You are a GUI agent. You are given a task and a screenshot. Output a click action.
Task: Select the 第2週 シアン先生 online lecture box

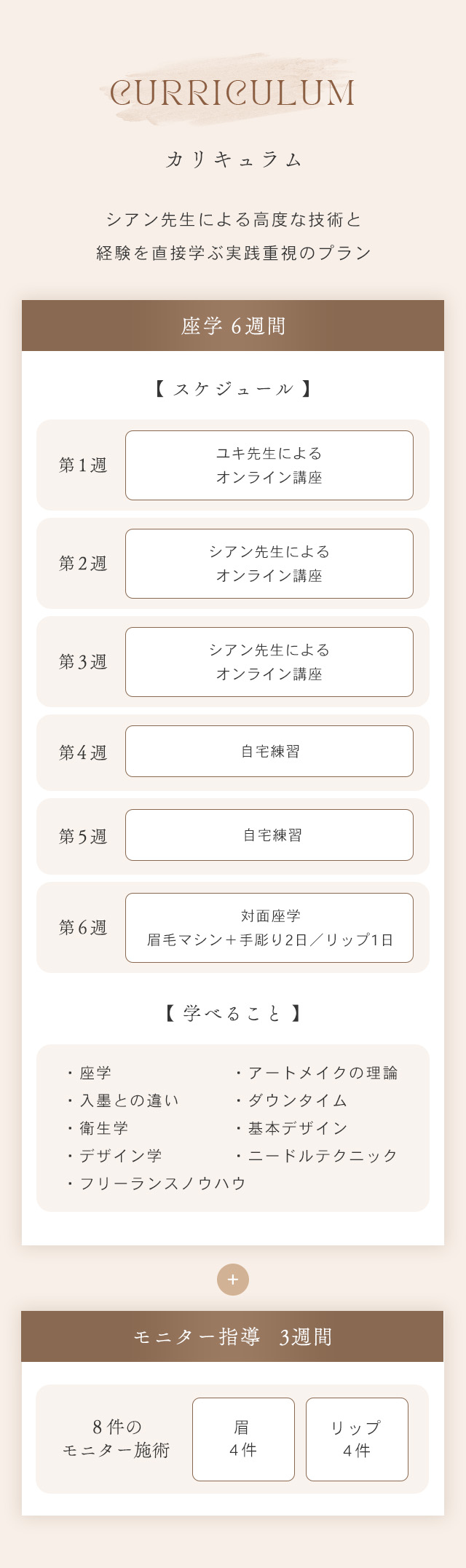point(269,564)
